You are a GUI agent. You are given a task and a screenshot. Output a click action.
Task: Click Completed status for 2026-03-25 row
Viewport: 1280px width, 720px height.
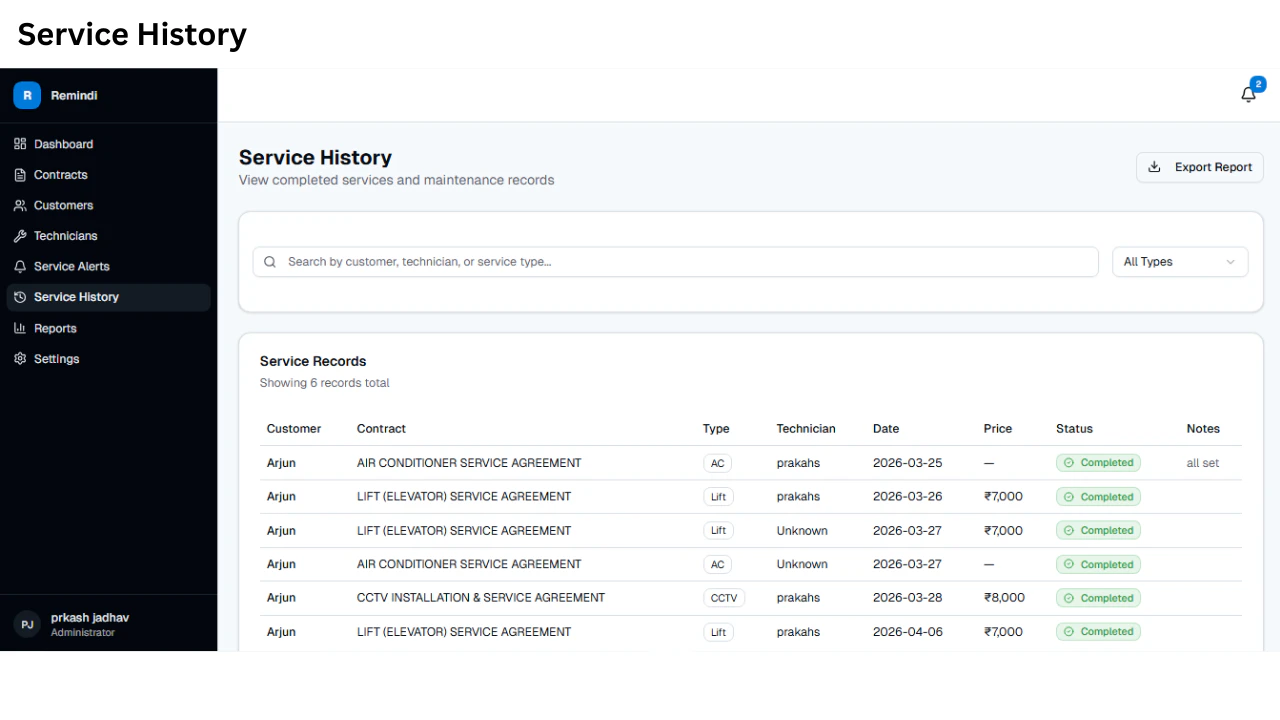1098,463
